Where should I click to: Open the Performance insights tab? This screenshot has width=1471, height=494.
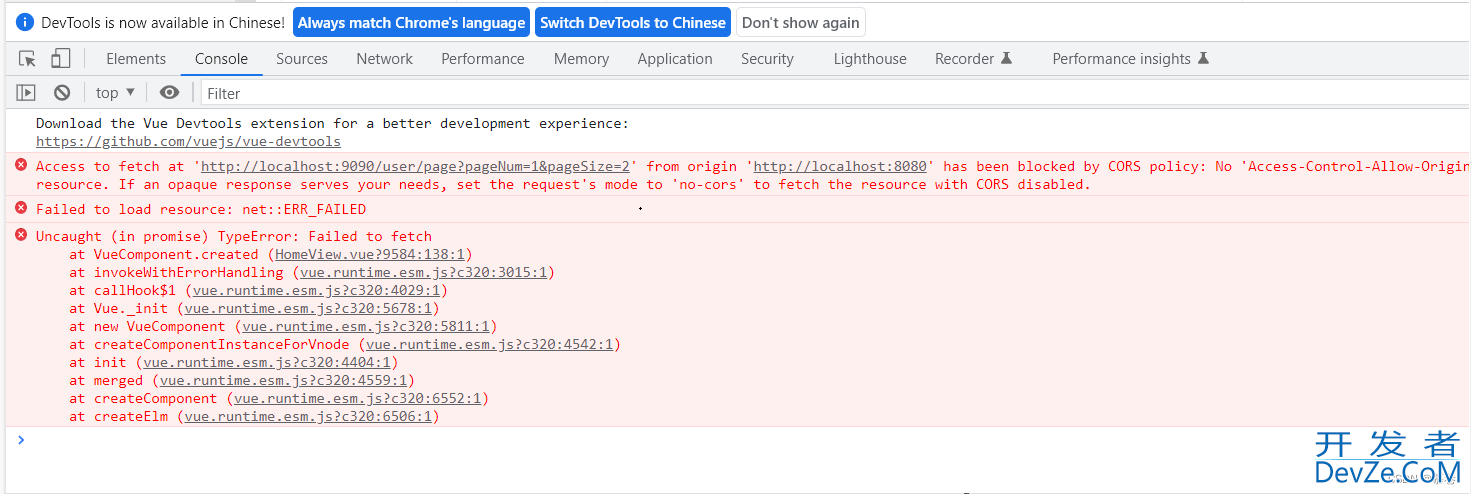[1131, 58]
